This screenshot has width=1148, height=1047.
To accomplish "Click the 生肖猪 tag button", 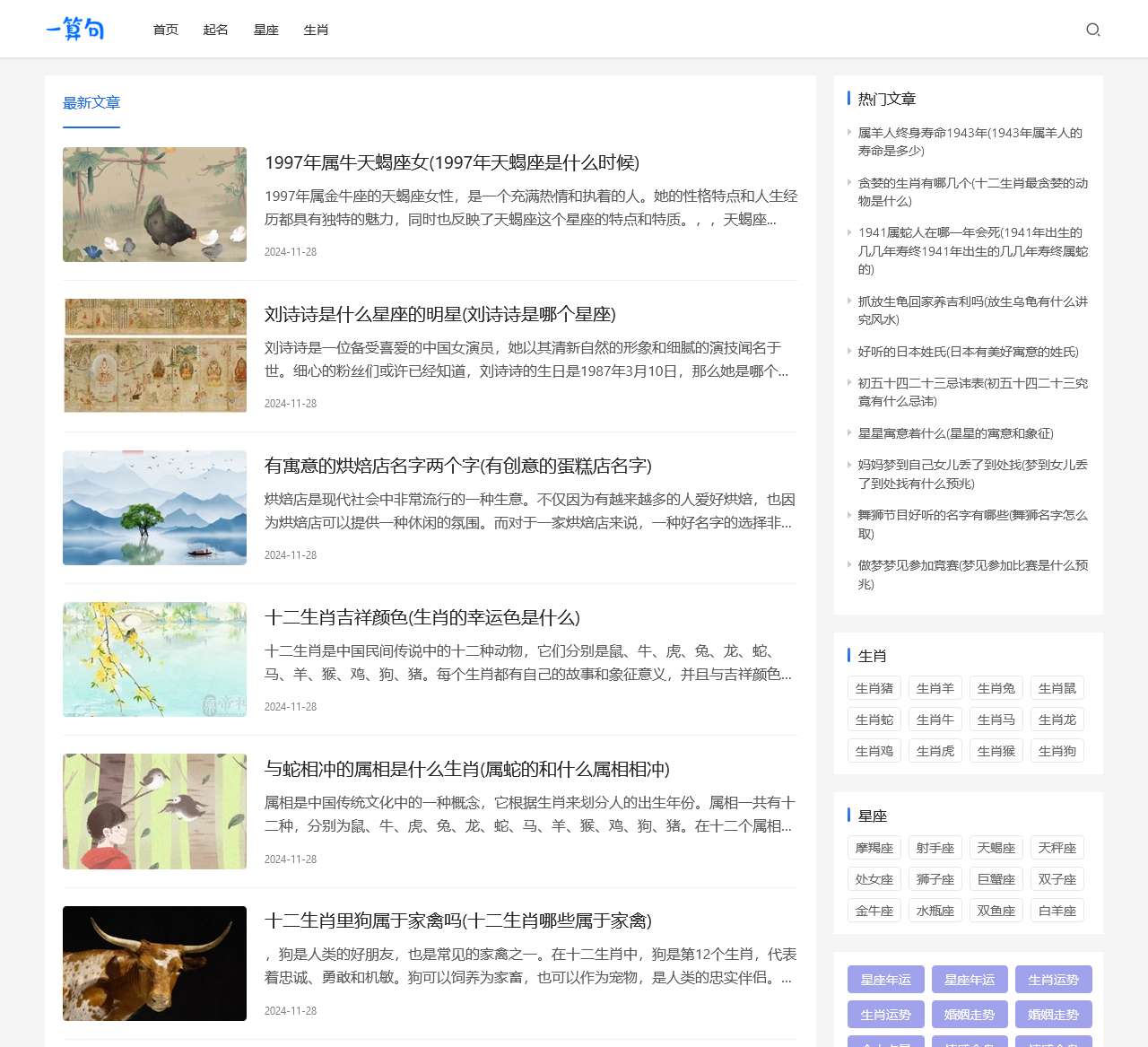I will 874,687.
